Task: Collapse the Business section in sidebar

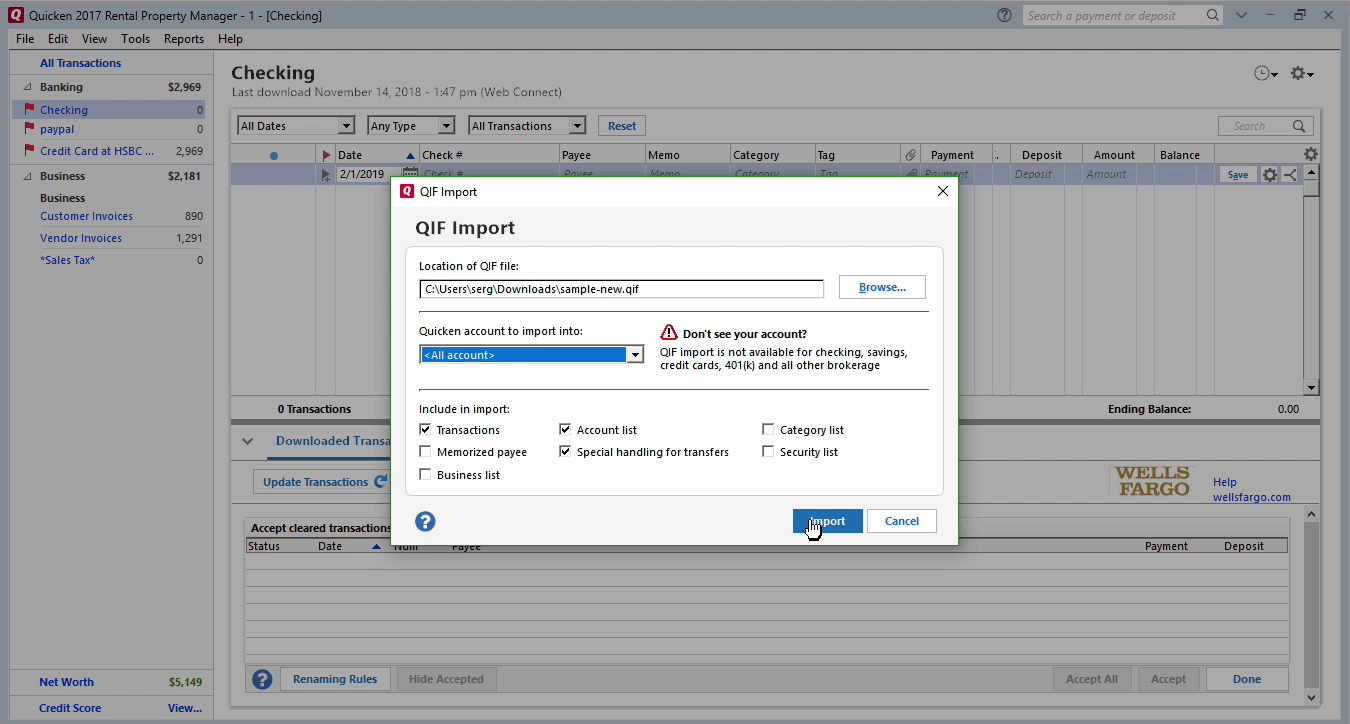Action: [27, 176]
